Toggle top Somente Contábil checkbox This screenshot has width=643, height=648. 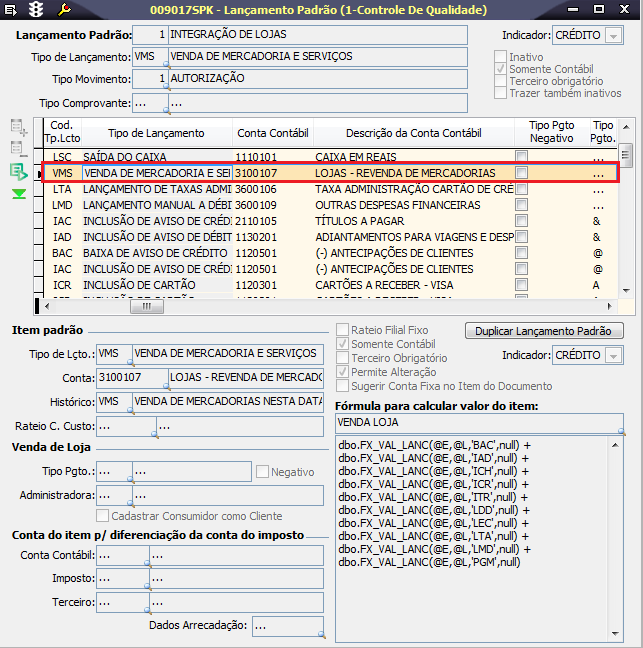coord(500,69)
